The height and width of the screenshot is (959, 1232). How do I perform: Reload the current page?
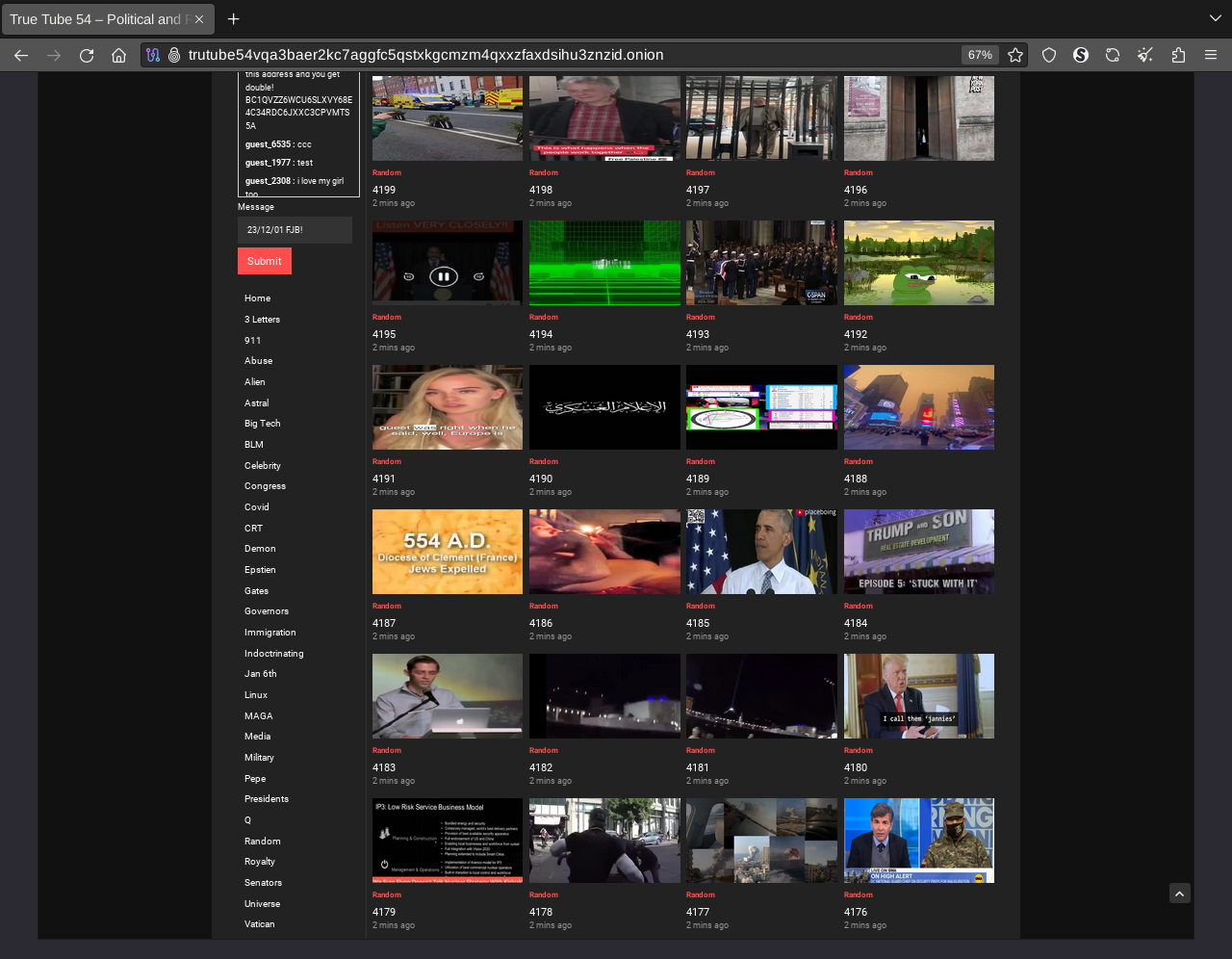87,55
